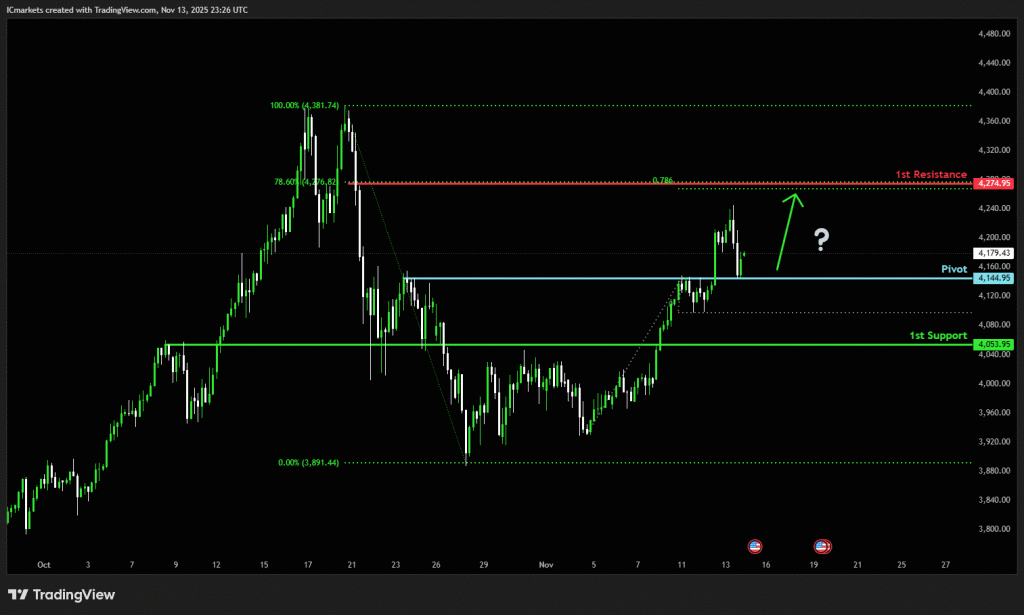
Task: Select the current price label 4,179.43
Action: [996, 254]
